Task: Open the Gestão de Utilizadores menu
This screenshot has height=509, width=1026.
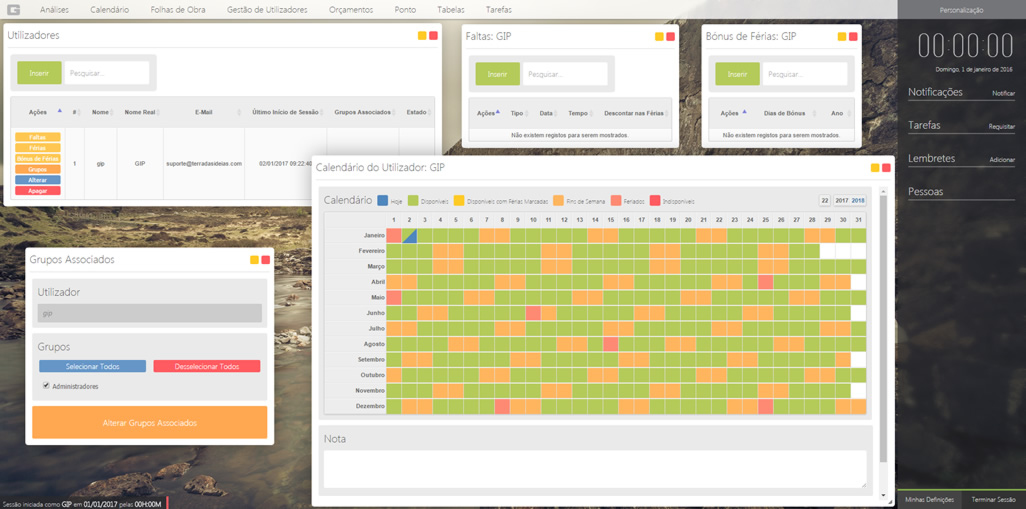Action: pyautogui.click(x=267, y=10)
